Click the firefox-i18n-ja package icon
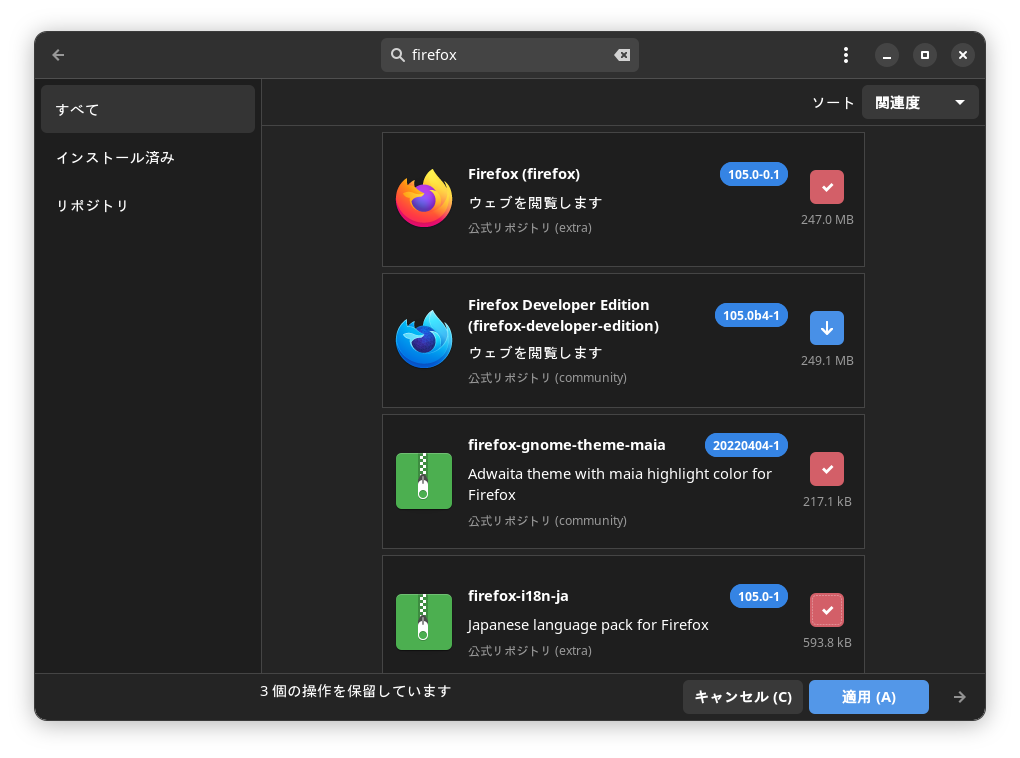This screenshot has height=758, width=1020. click(424, 622)
